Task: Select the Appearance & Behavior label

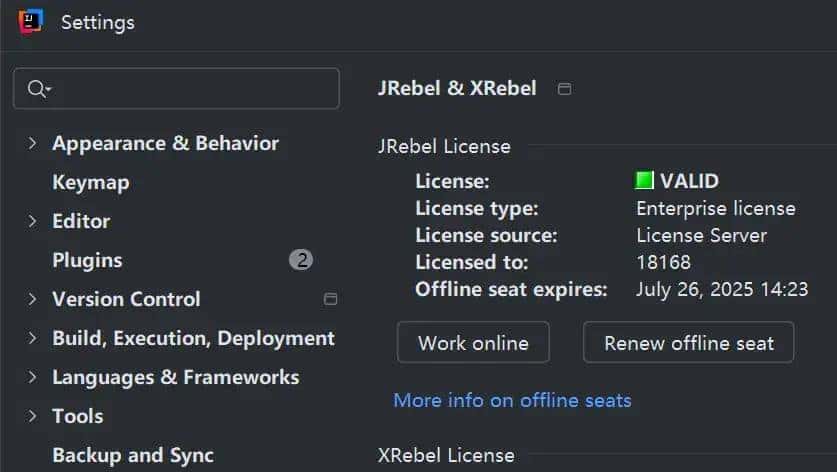Action: point(165,143)
